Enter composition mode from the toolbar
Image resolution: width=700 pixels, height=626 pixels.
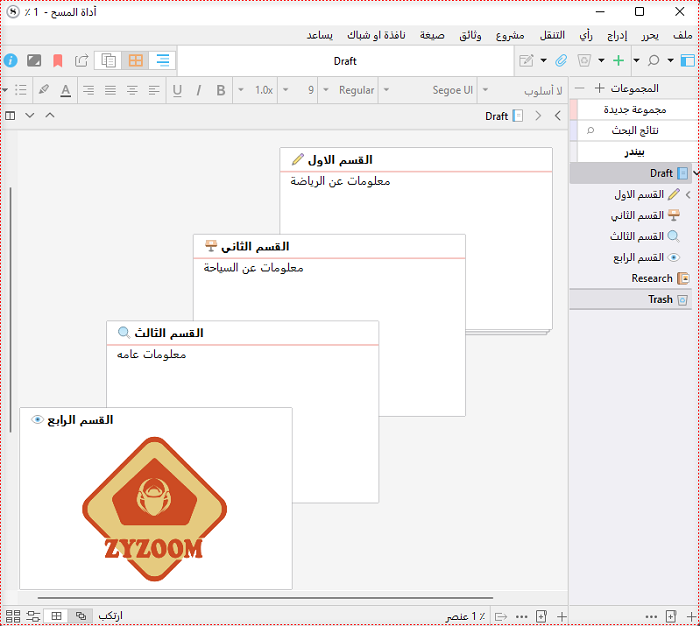(34, 60)
